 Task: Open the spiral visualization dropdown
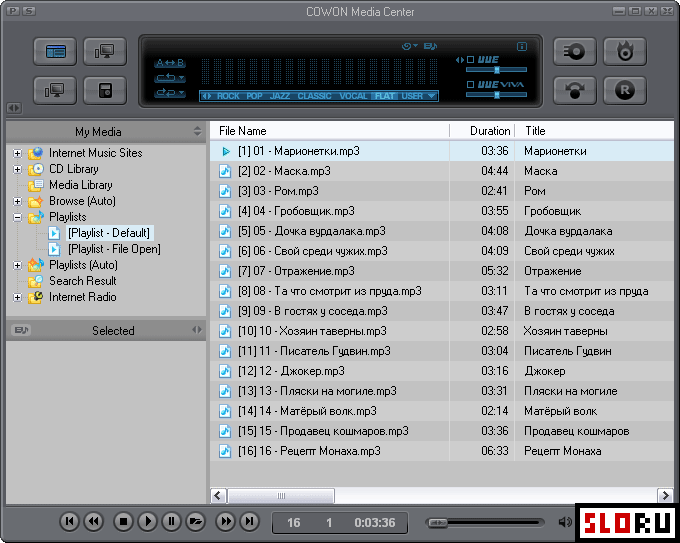[x=409, y=46]
